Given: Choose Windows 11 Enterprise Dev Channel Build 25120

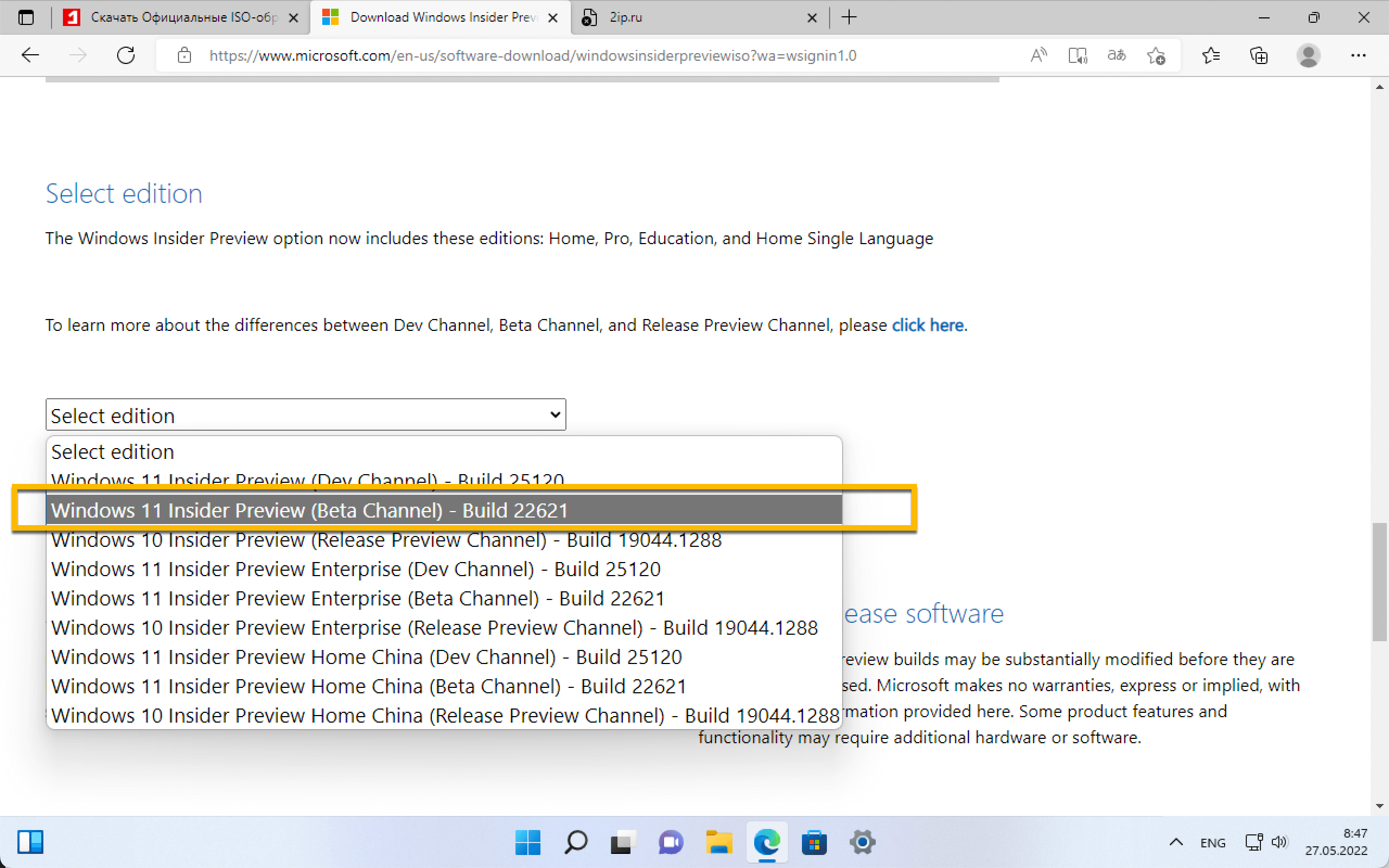Looking at the screenshot, I should (x=356, y=569).
